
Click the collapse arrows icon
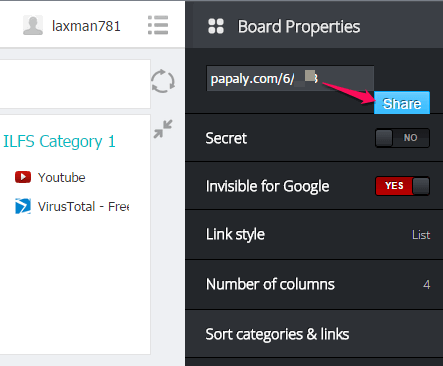coord(163,129)
